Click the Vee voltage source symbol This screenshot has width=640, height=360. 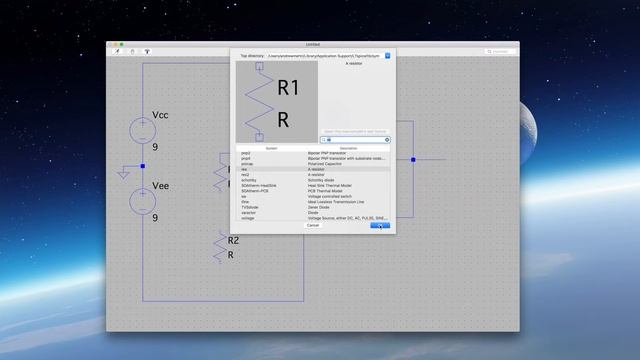tap(142, 202)
